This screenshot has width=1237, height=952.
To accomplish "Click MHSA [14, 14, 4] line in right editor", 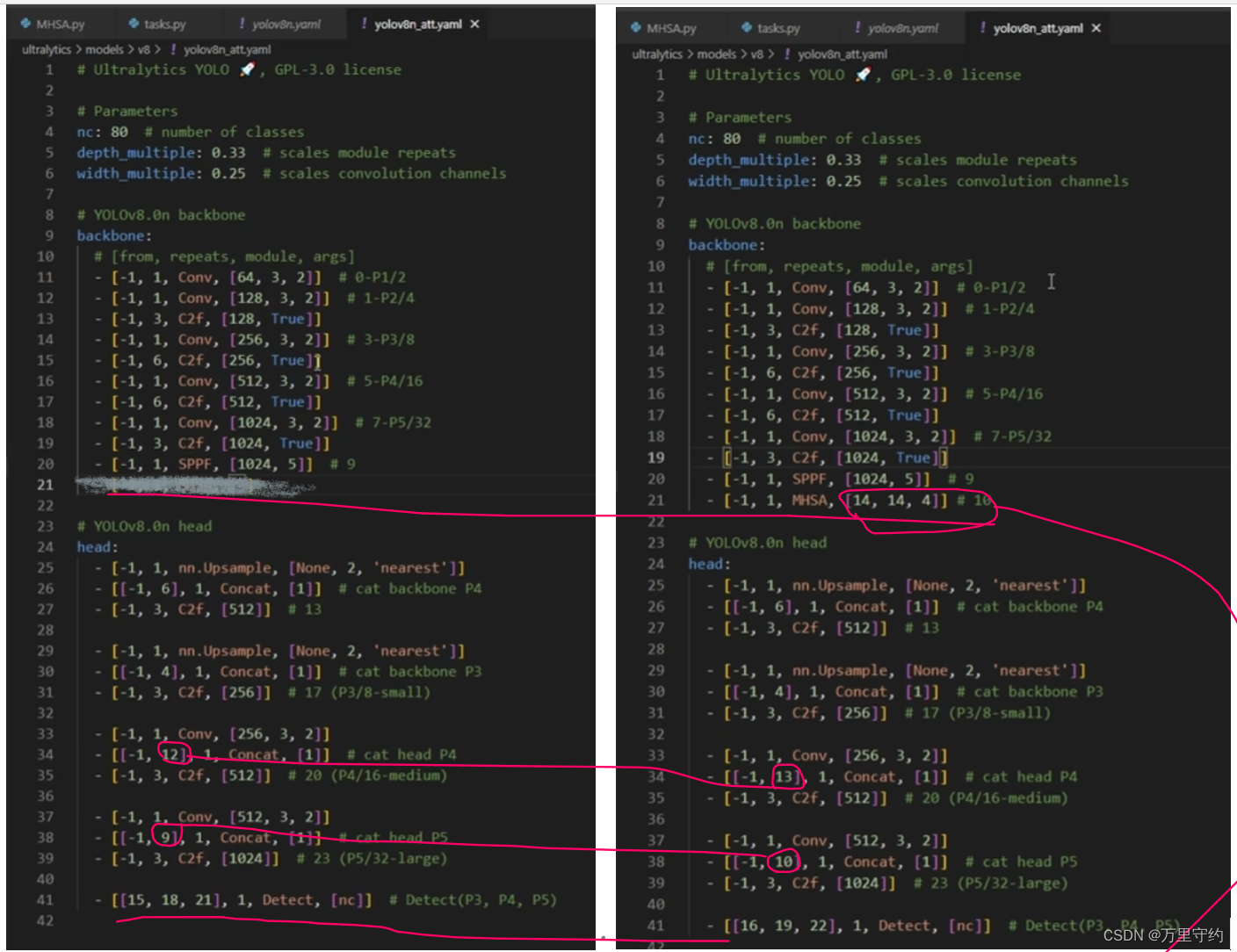I will coord(849,501).
